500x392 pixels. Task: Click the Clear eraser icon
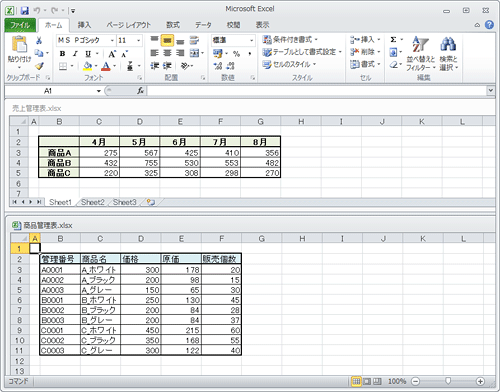(393, 65)
